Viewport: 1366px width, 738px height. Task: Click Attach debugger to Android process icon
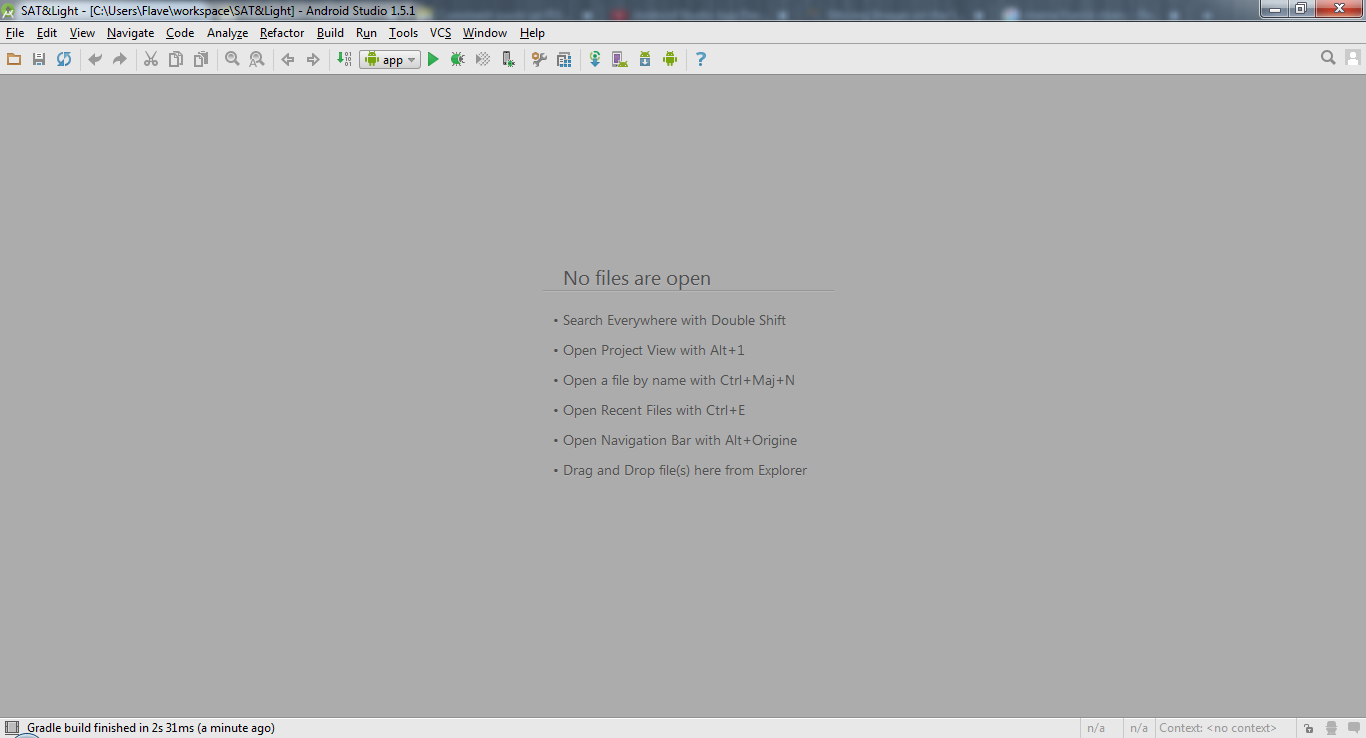pos(508,60)
